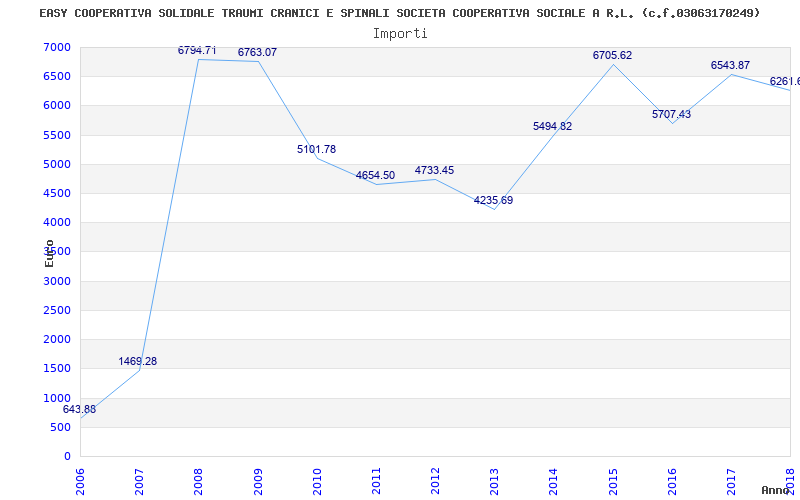The height and width of the screenshot is (500, 800).
Task: Click the y-axis tick 2000
Action: tap(58, 339)
